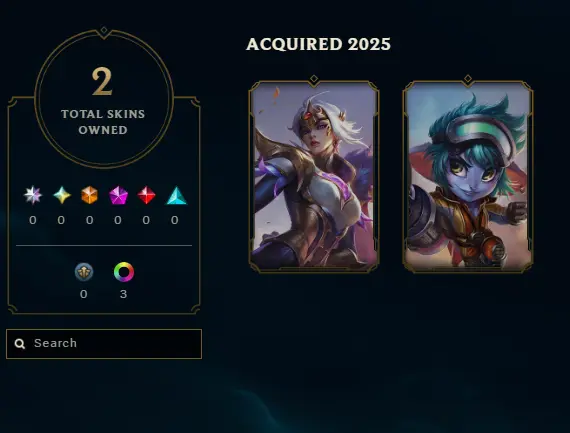Open the rainbow chroma color wheel icon
This screenshot has width=570, height=433.
click(124, 272)
